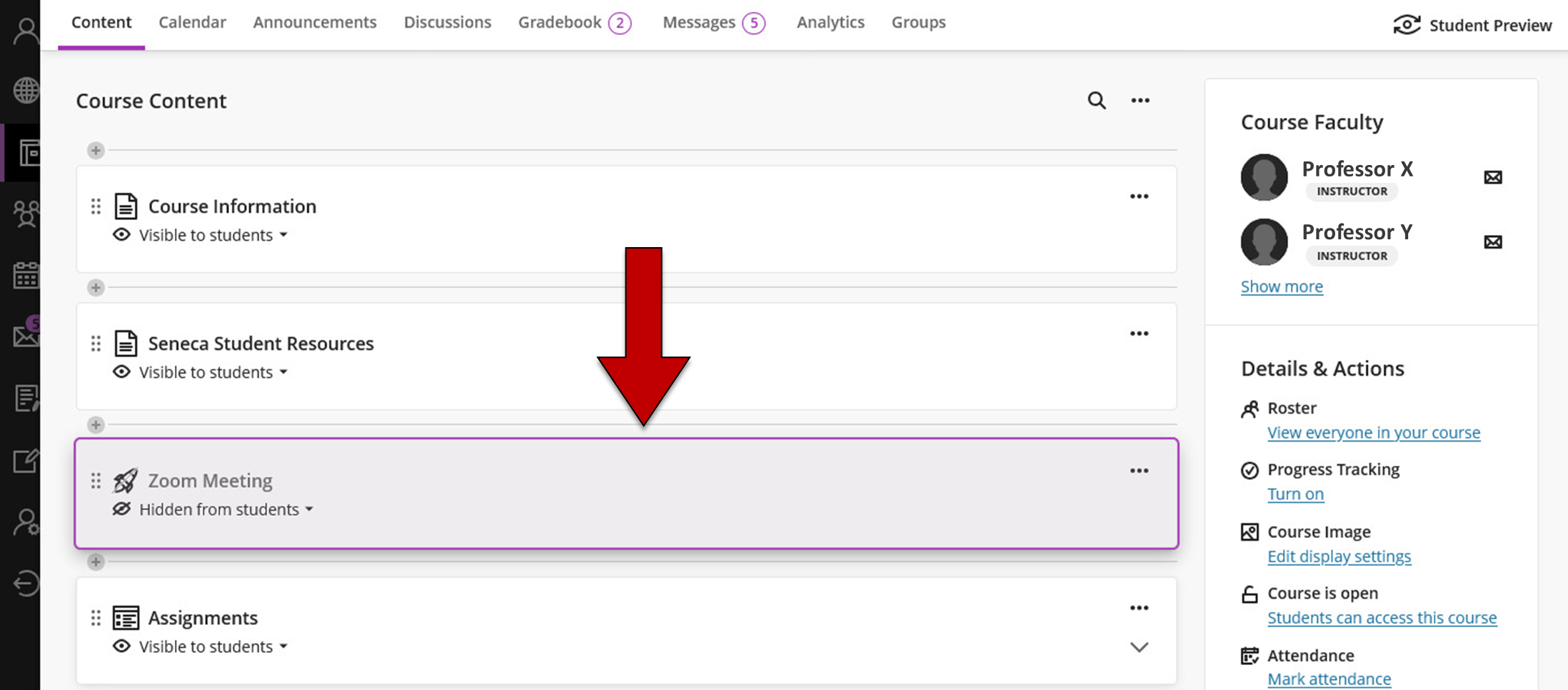Switch to the Gradebook tab
Screen dimensions: 1568x690
click(x=575, y=23)
